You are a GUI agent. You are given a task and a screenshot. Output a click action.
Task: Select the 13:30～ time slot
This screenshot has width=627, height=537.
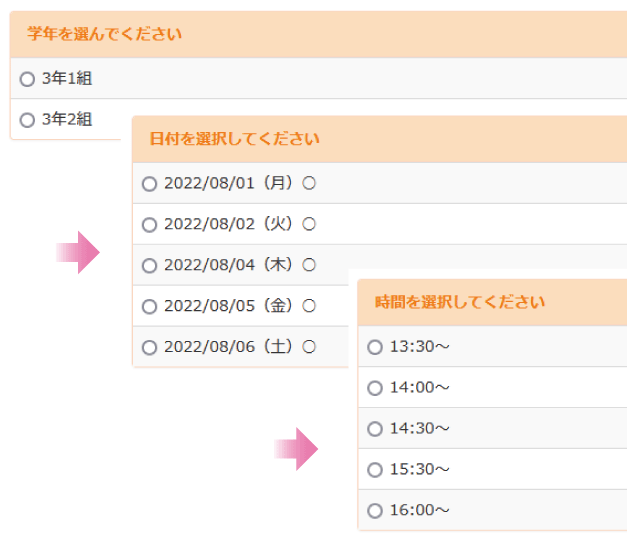(x=375, y=348)
